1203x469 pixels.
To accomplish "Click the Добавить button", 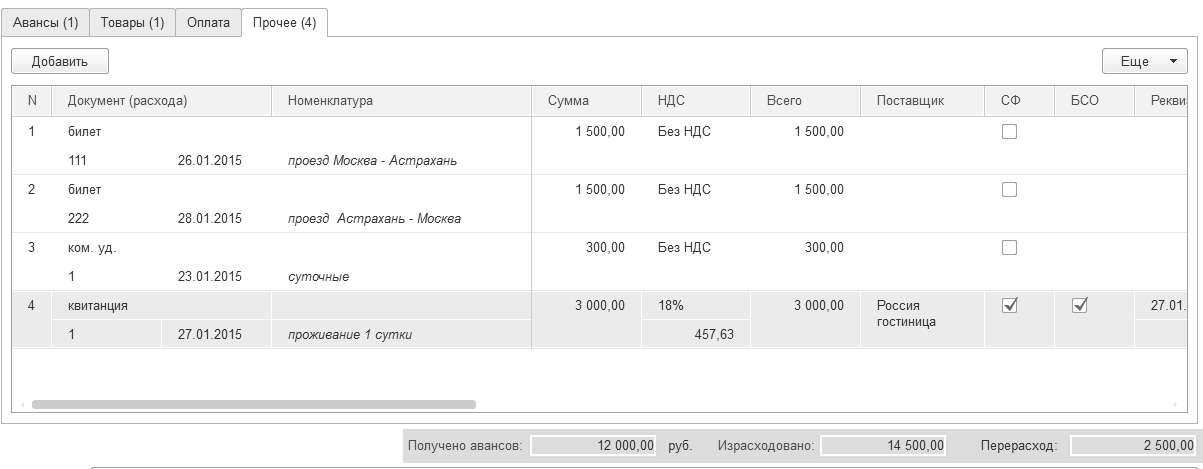I will (60, 61).
